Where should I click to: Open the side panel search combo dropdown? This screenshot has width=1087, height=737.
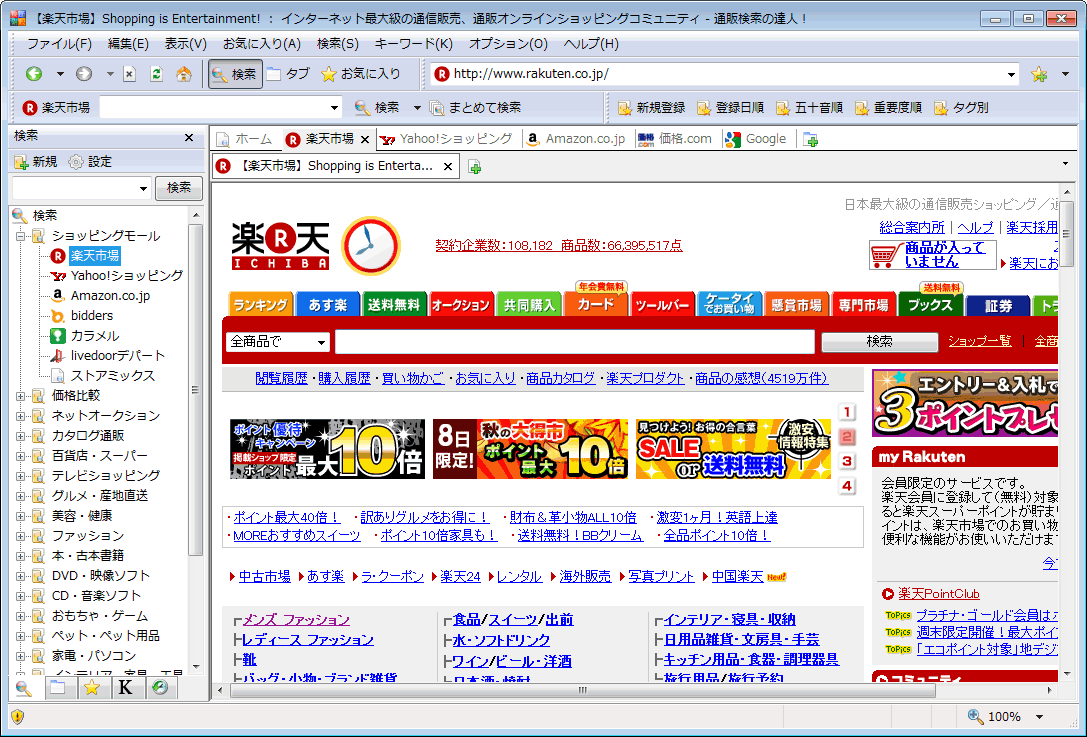[143, 188]
